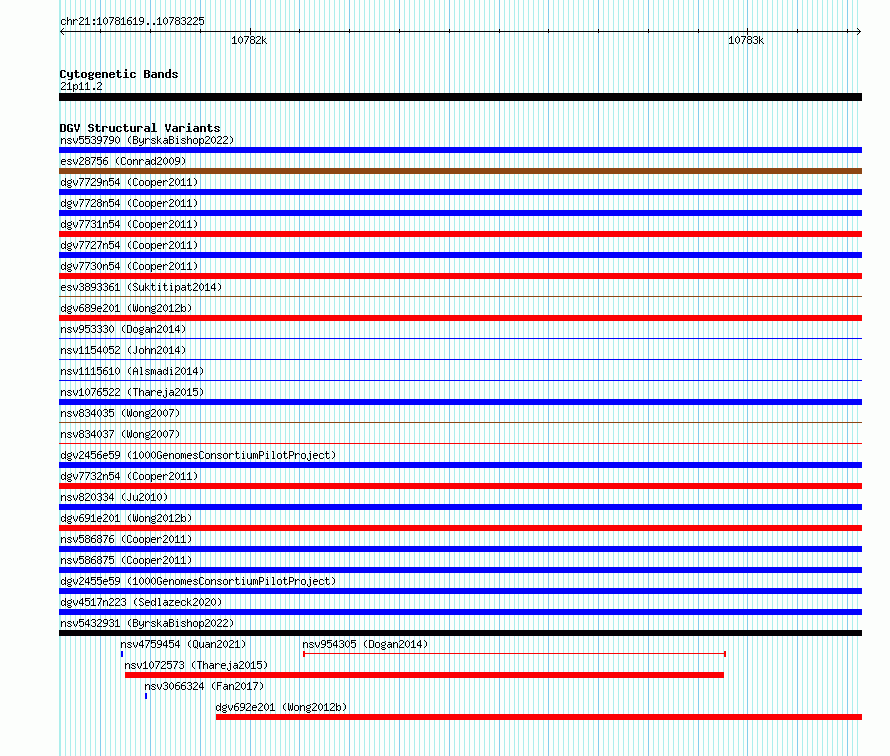This screenshot has height=756, width=890.
Task: Click the blue bar under nsv5539790
Action: [x=460, y=150]
